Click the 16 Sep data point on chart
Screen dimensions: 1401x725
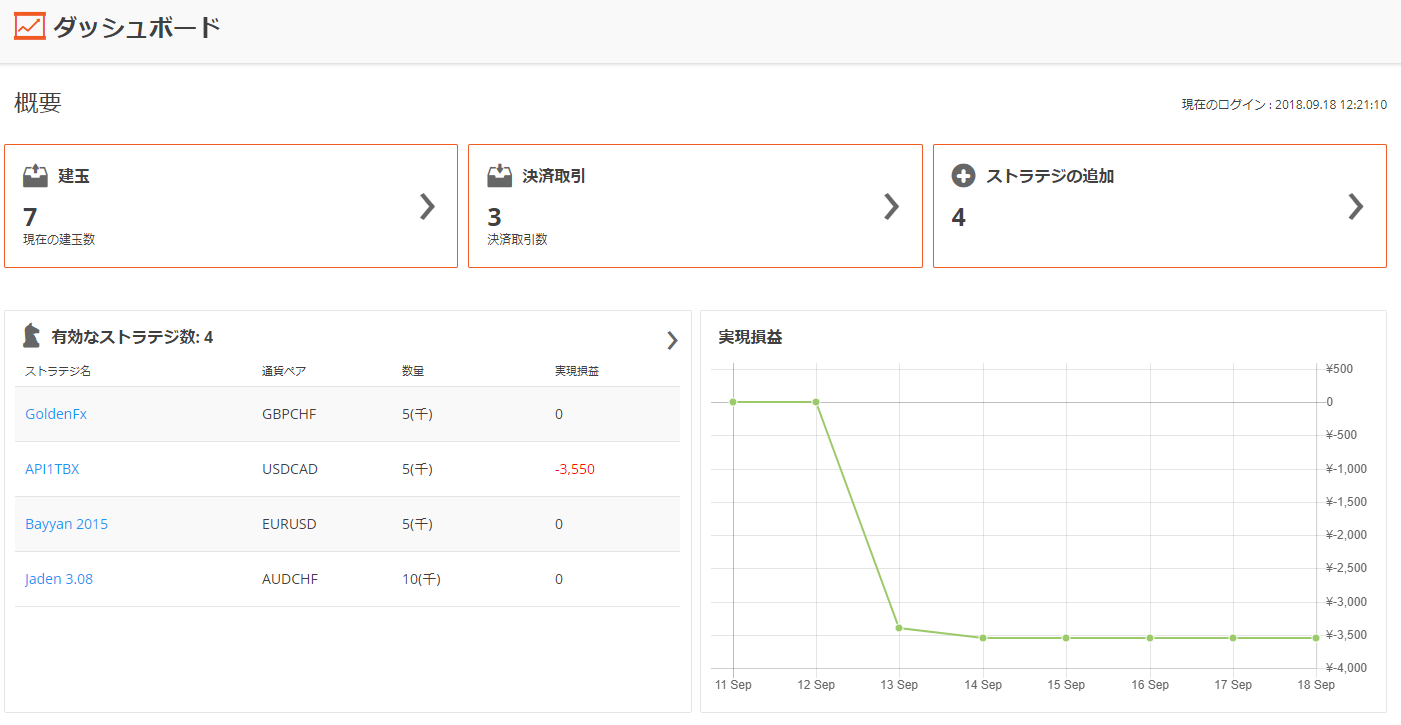point(1150,638)
